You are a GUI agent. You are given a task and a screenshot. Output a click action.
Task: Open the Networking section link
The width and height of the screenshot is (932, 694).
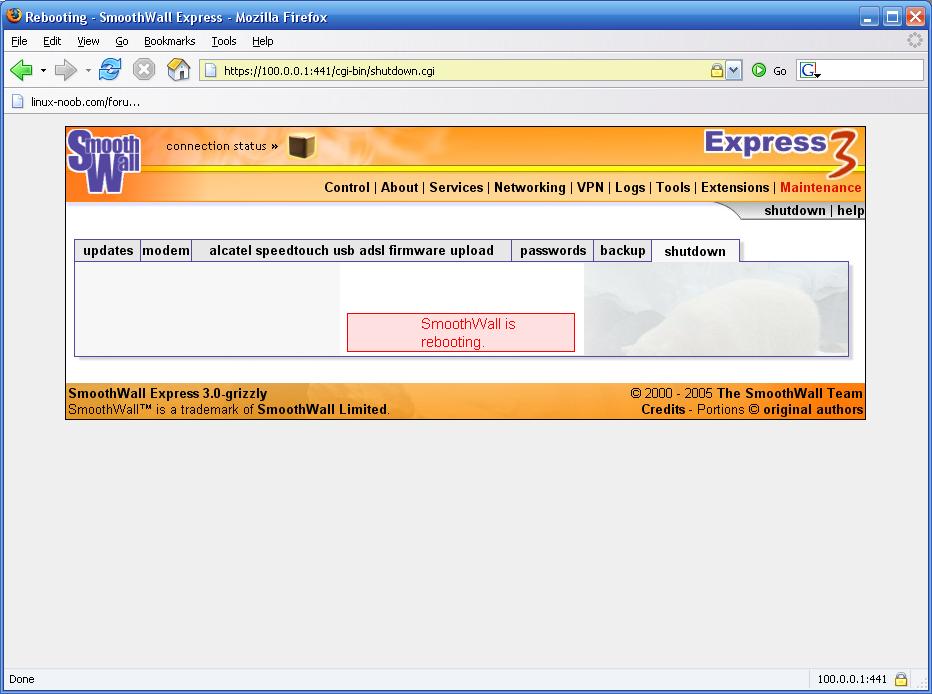coord(530,187)
